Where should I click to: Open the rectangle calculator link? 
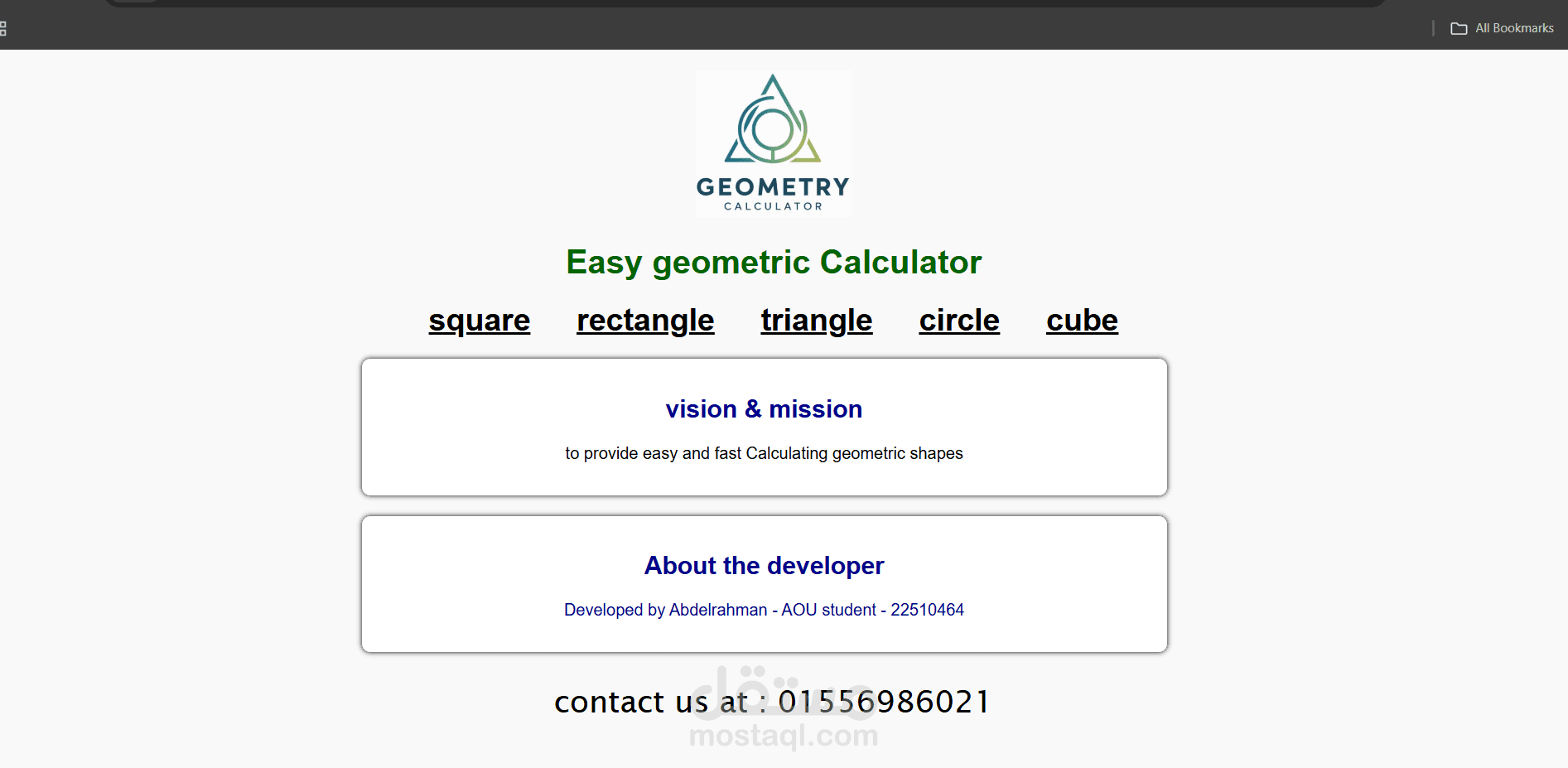(645, 321)
